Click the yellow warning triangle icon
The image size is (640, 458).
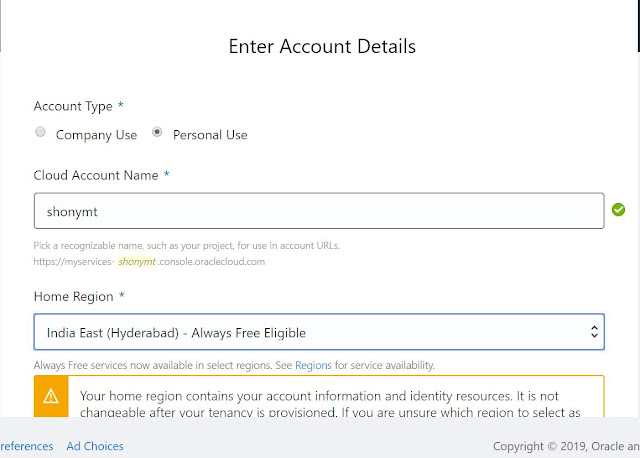point(52,397)
